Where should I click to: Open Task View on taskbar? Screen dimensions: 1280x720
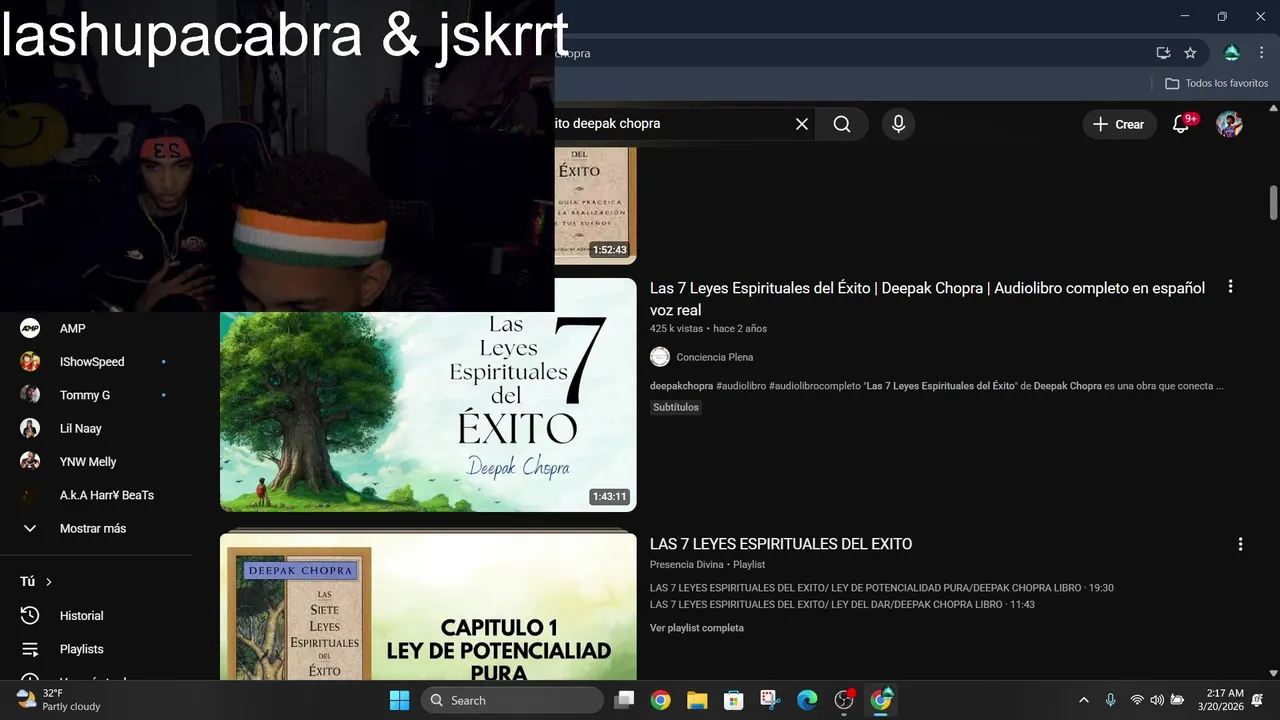[624, 700]
